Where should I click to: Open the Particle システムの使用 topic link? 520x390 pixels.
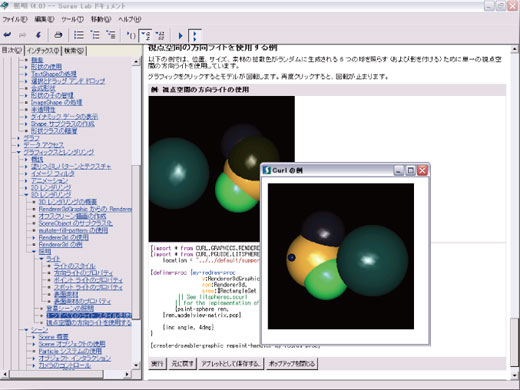pyautogui.click(x=70, y=351)
